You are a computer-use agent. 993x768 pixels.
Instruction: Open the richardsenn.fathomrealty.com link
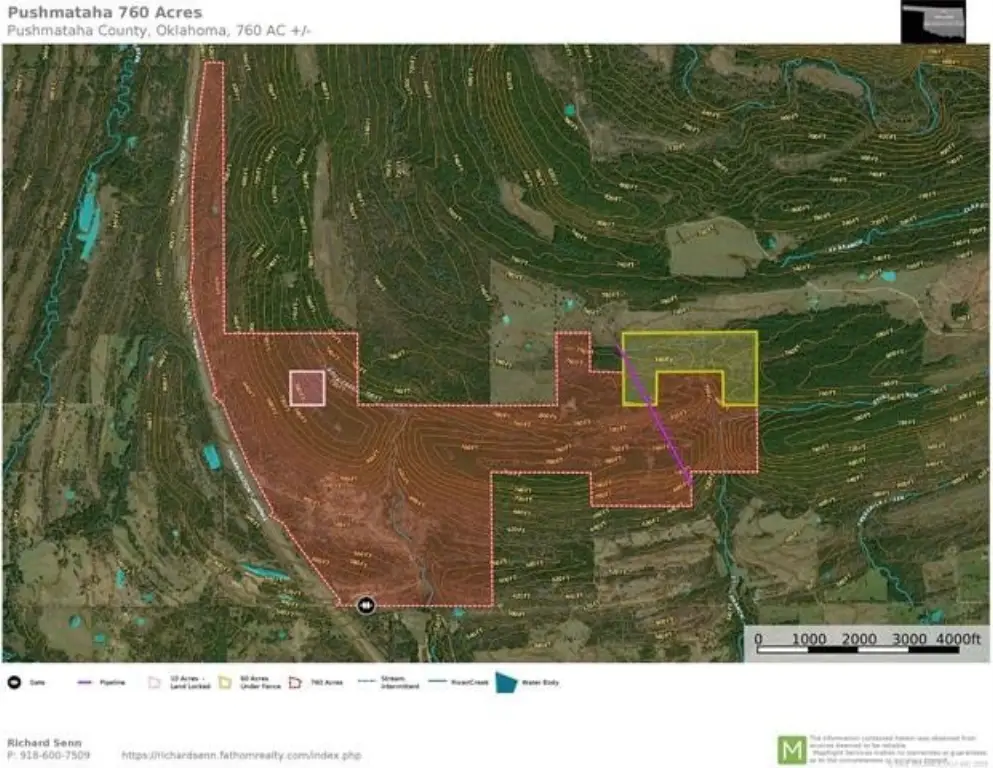(x=240, y=755)
